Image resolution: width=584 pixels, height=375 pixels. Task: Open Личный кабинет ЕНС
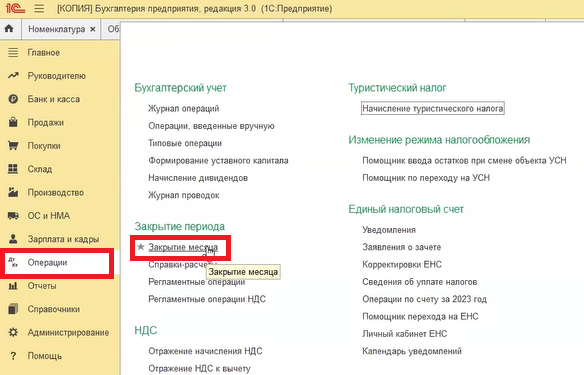[404, 334]
